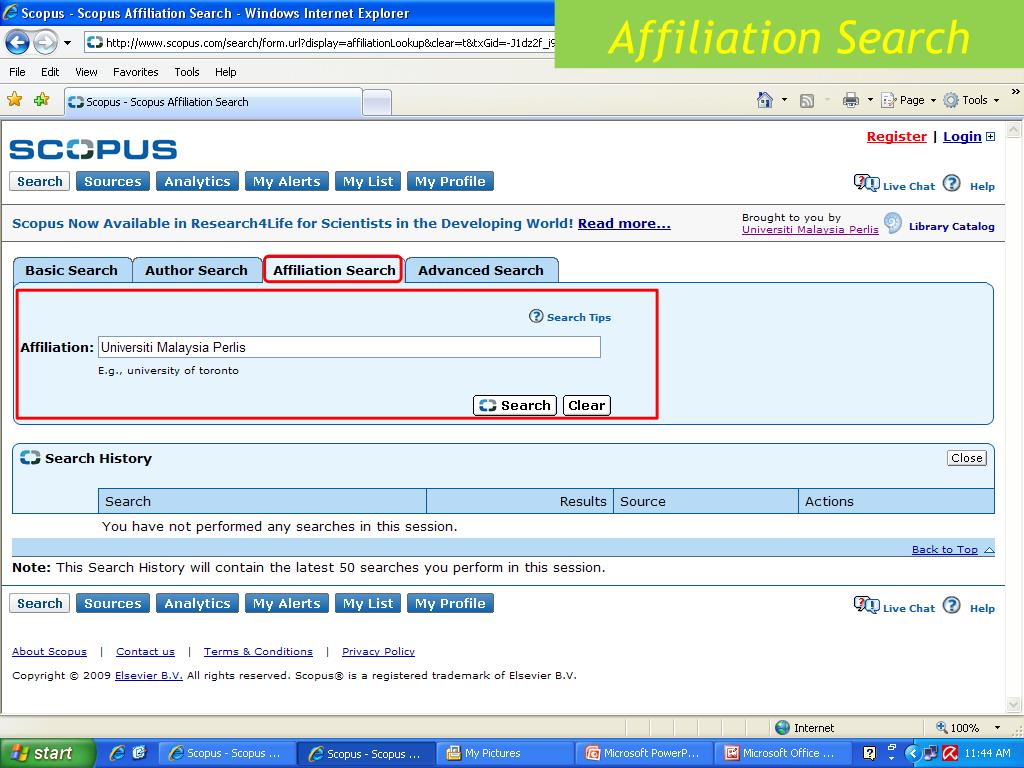1024x768 pixels.
Task: Click the address bar URL field
Action: [x=320, y=43]
